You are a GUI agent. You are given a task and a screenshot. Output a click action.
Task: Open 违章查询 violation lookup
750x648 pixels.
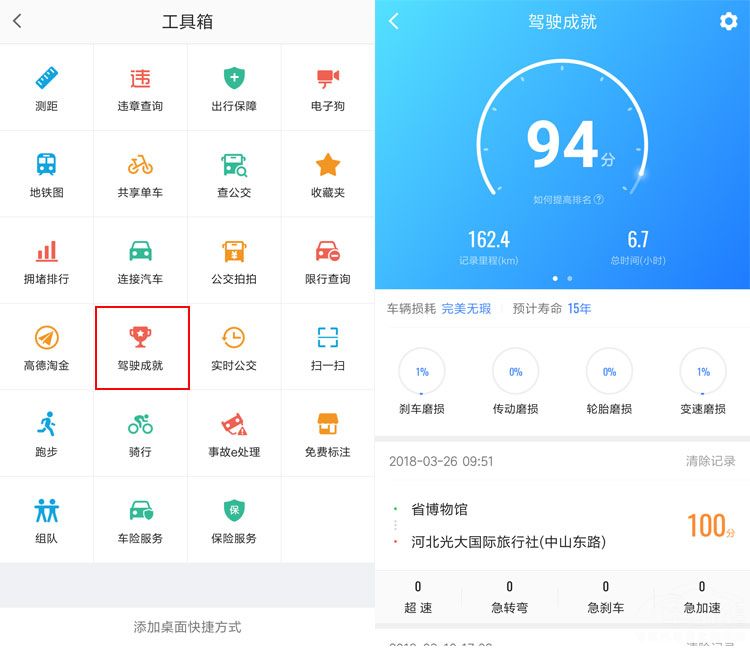point(140,88)
